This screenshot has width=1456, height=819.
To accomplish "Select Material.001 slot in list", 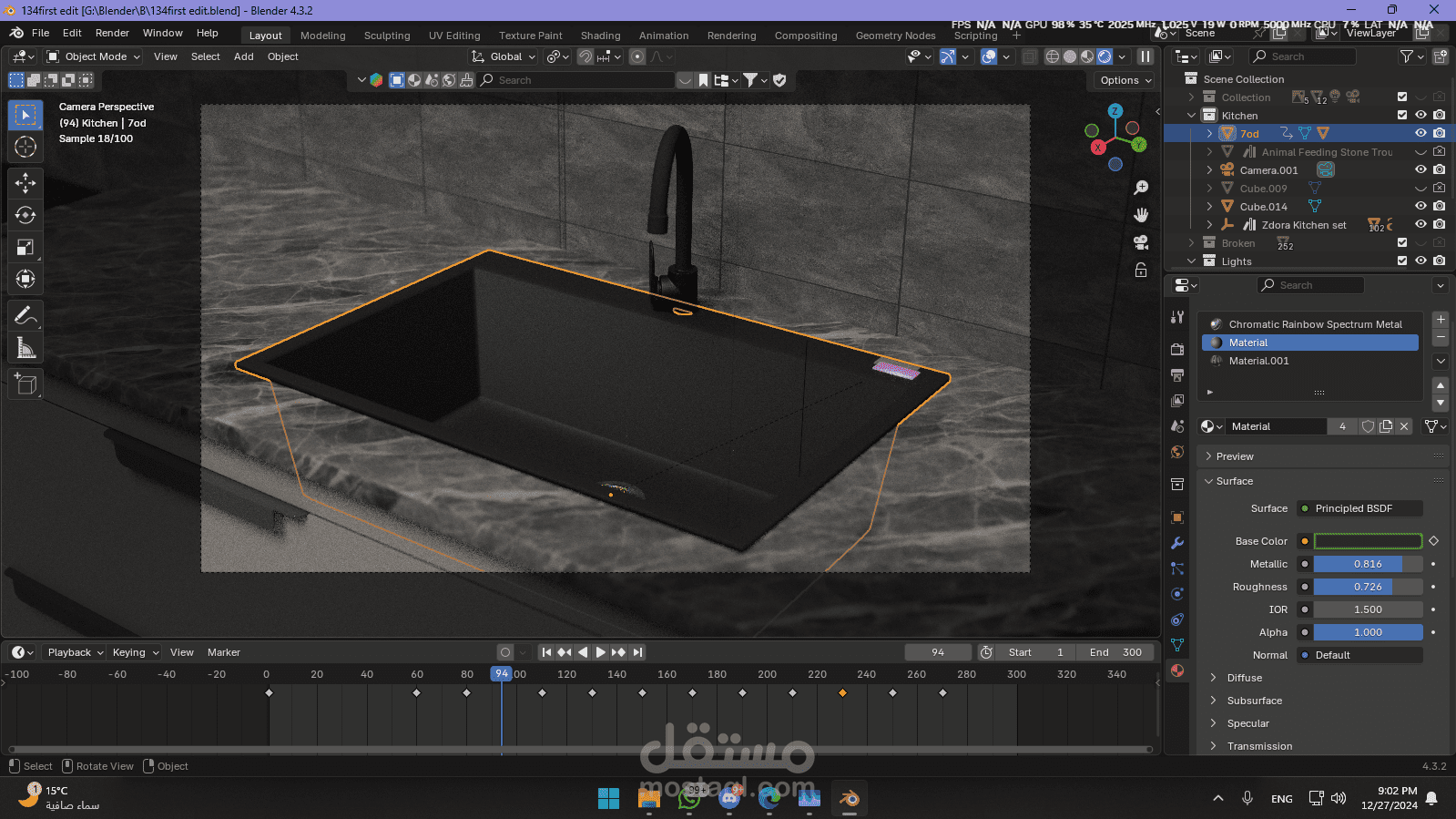I will tap(1258, 361).
